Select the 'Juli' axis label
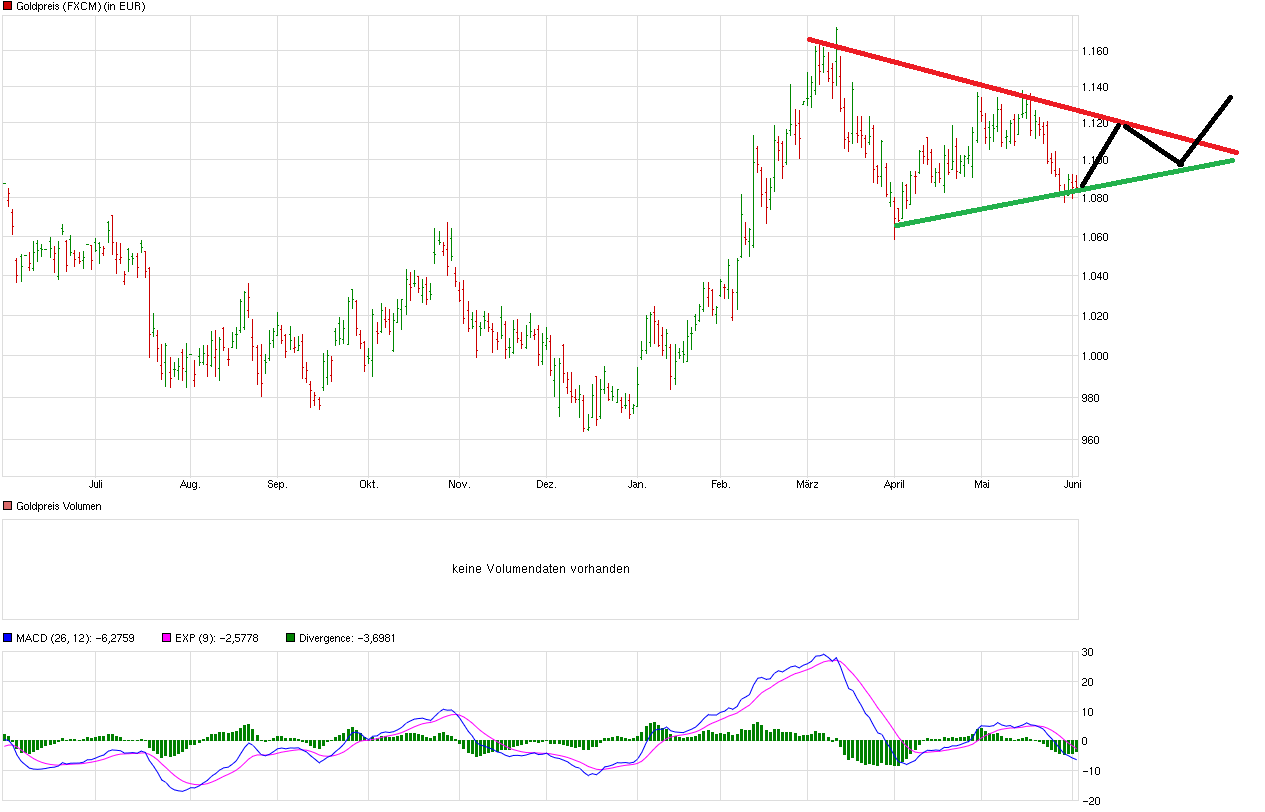This screenshot has height=812, width=1265. coord(96,482)
